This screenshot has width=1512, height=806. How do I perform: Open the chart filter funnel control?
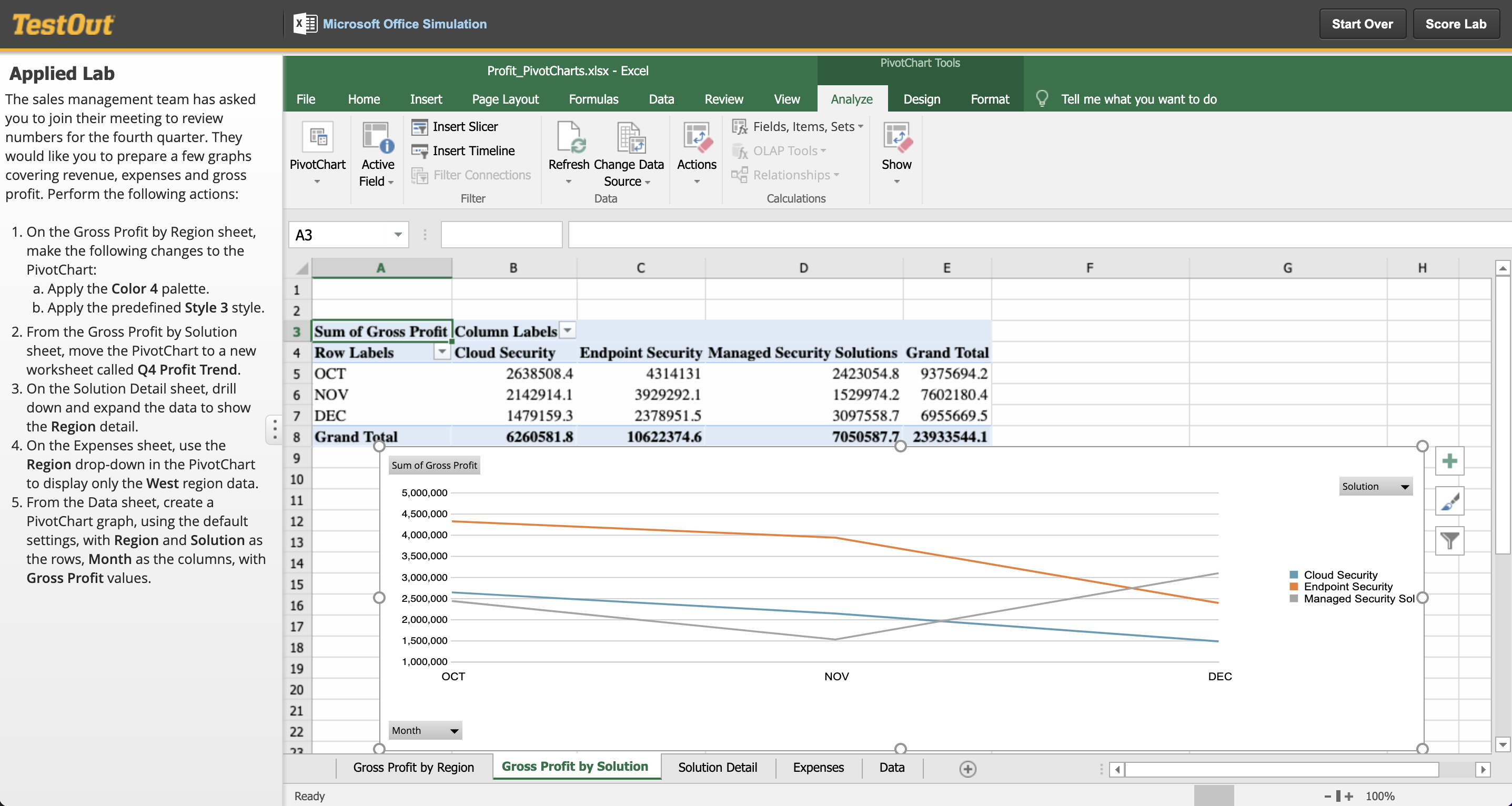pos(1449,541)
